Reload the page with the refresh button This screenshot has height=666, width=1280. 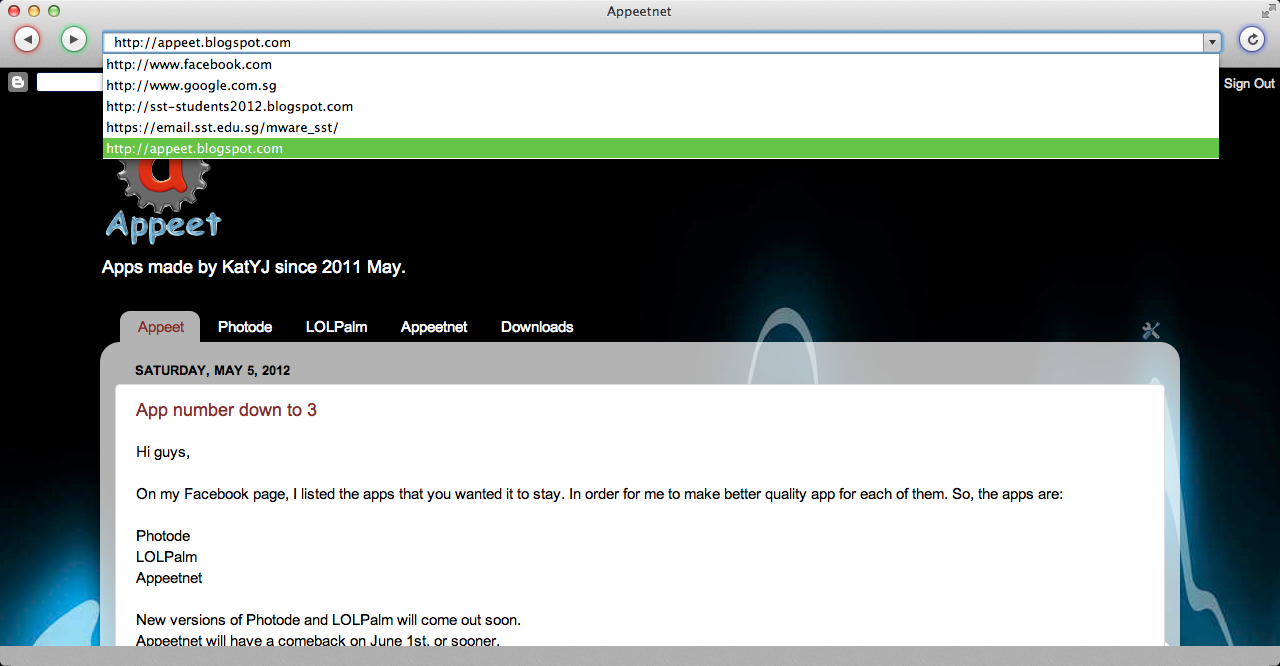pos(1251,39)
